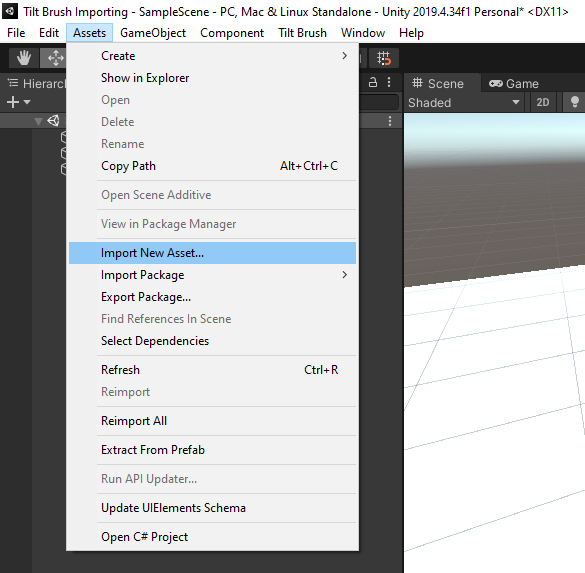Click the Unity logo in title bar
The height and width of the screenshot is (573, 585).
(10, 11)
